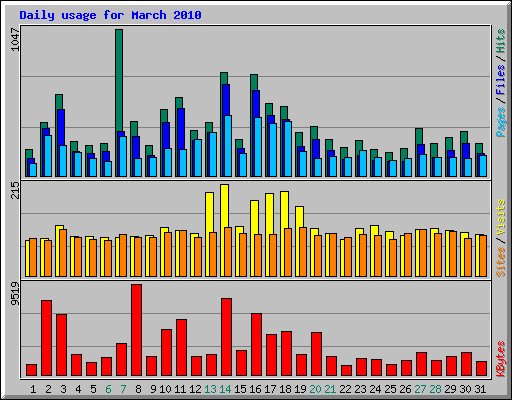Click the Sites legend label
The image size is (512, 400).
[x=500, y=262]
